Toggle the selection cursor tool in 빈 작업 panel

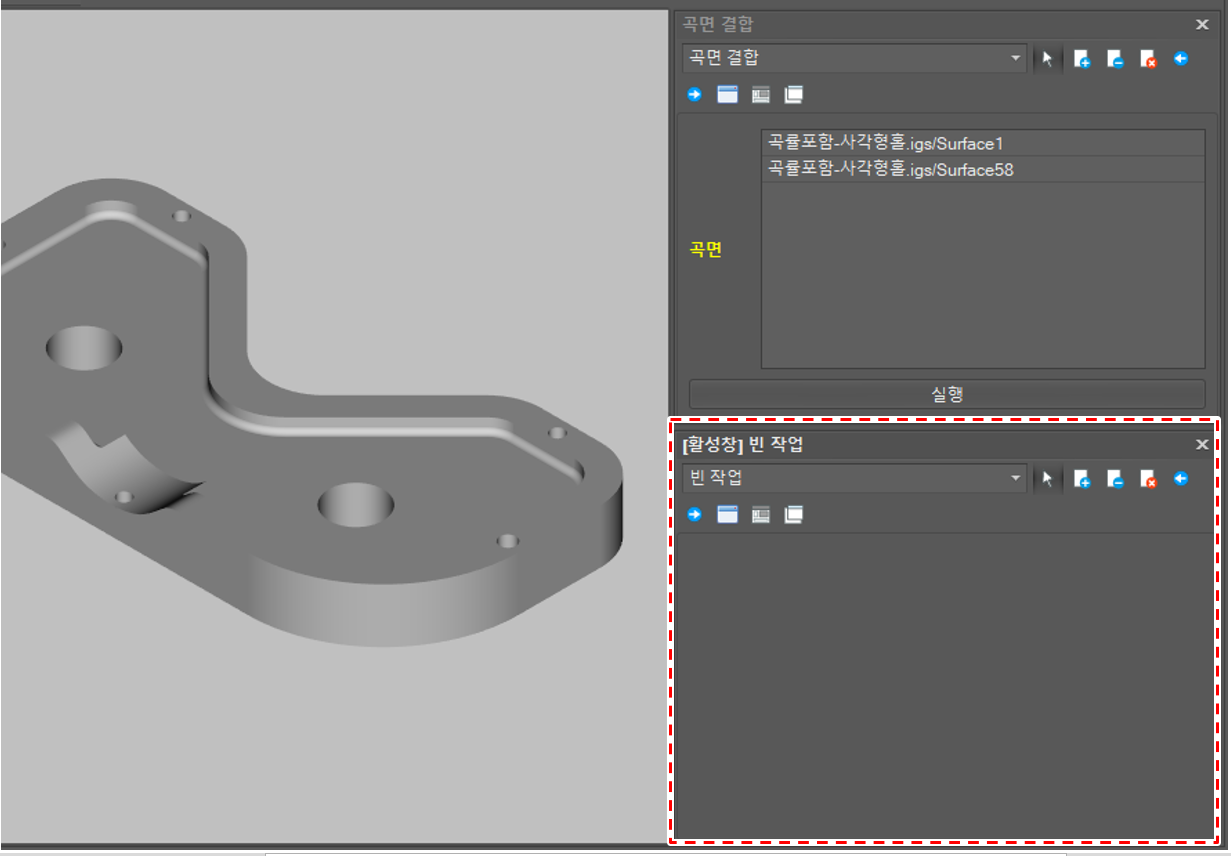pyautogui.click(x=1047, y=480)
